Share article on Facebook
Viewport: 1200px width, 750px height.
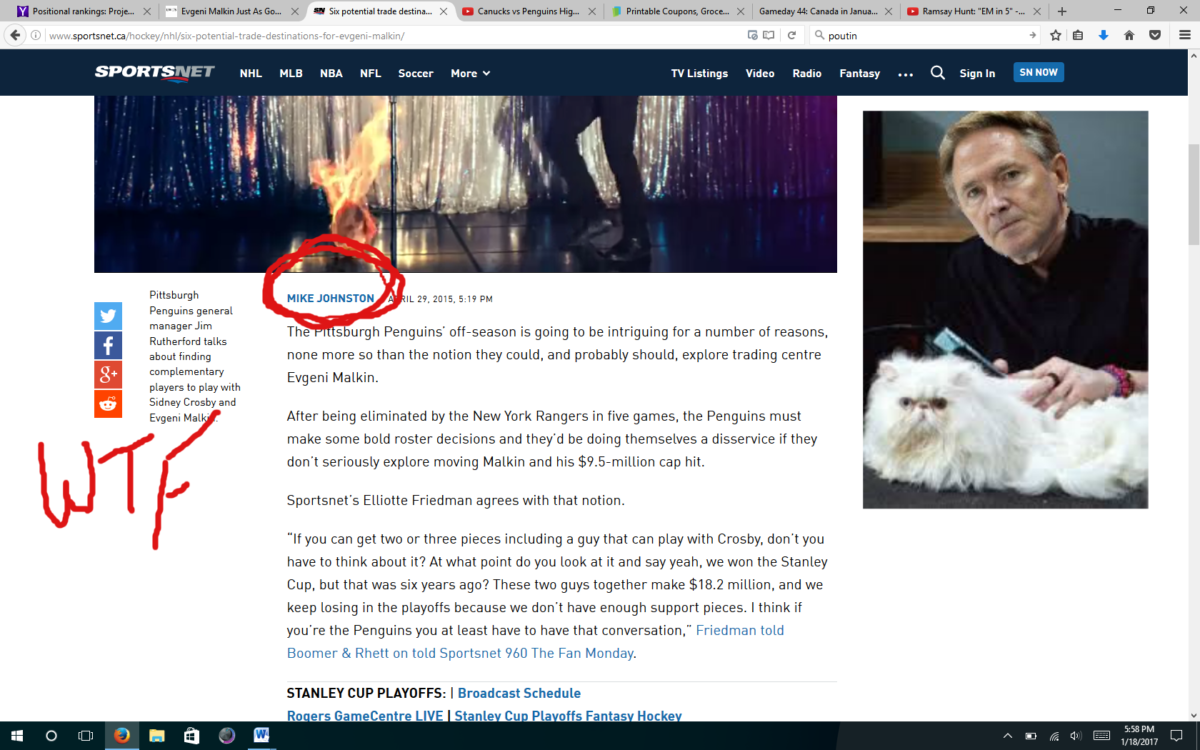point(108,346)
